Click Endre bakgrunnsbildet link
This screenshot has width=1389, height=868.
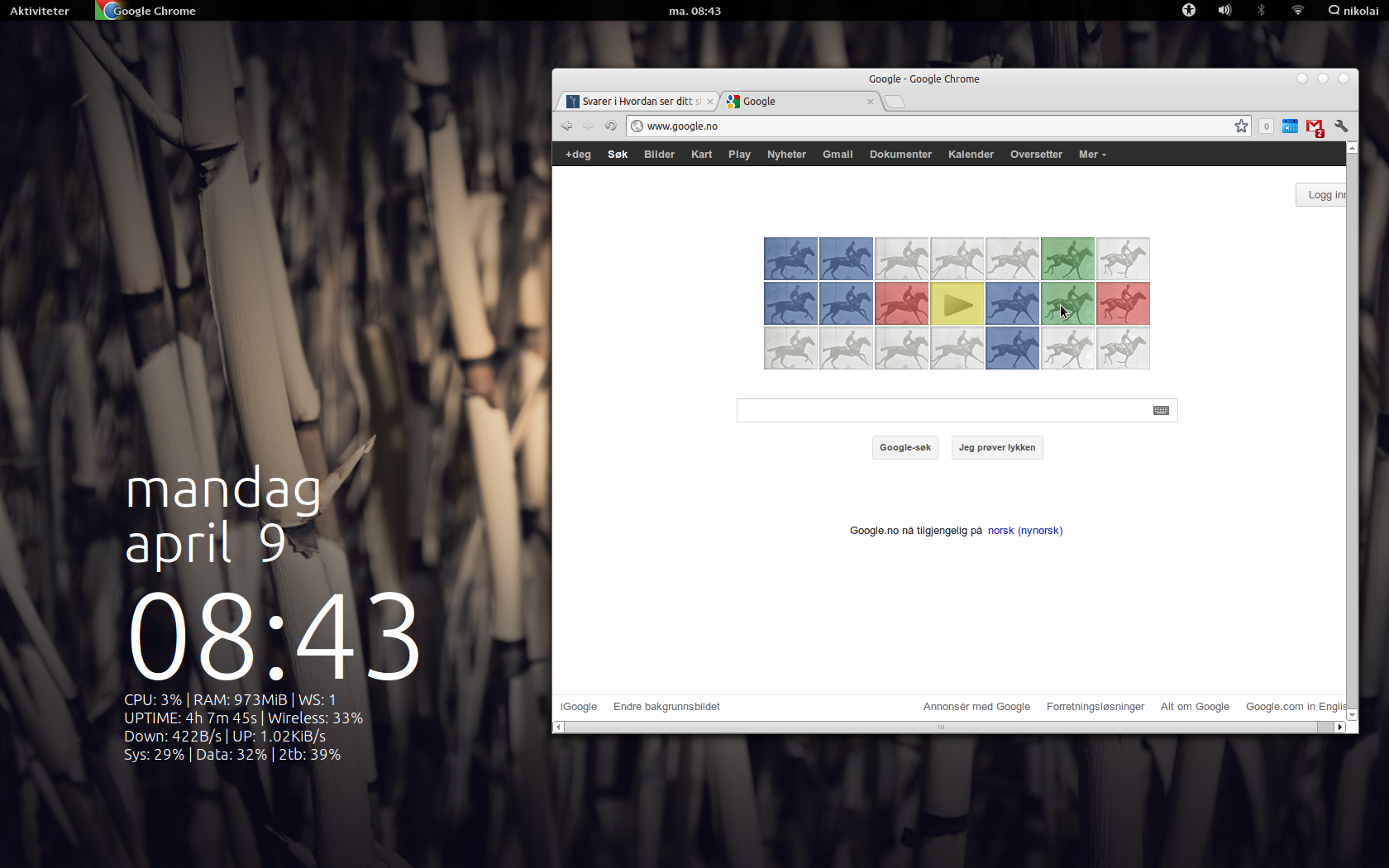click(666, 707)
